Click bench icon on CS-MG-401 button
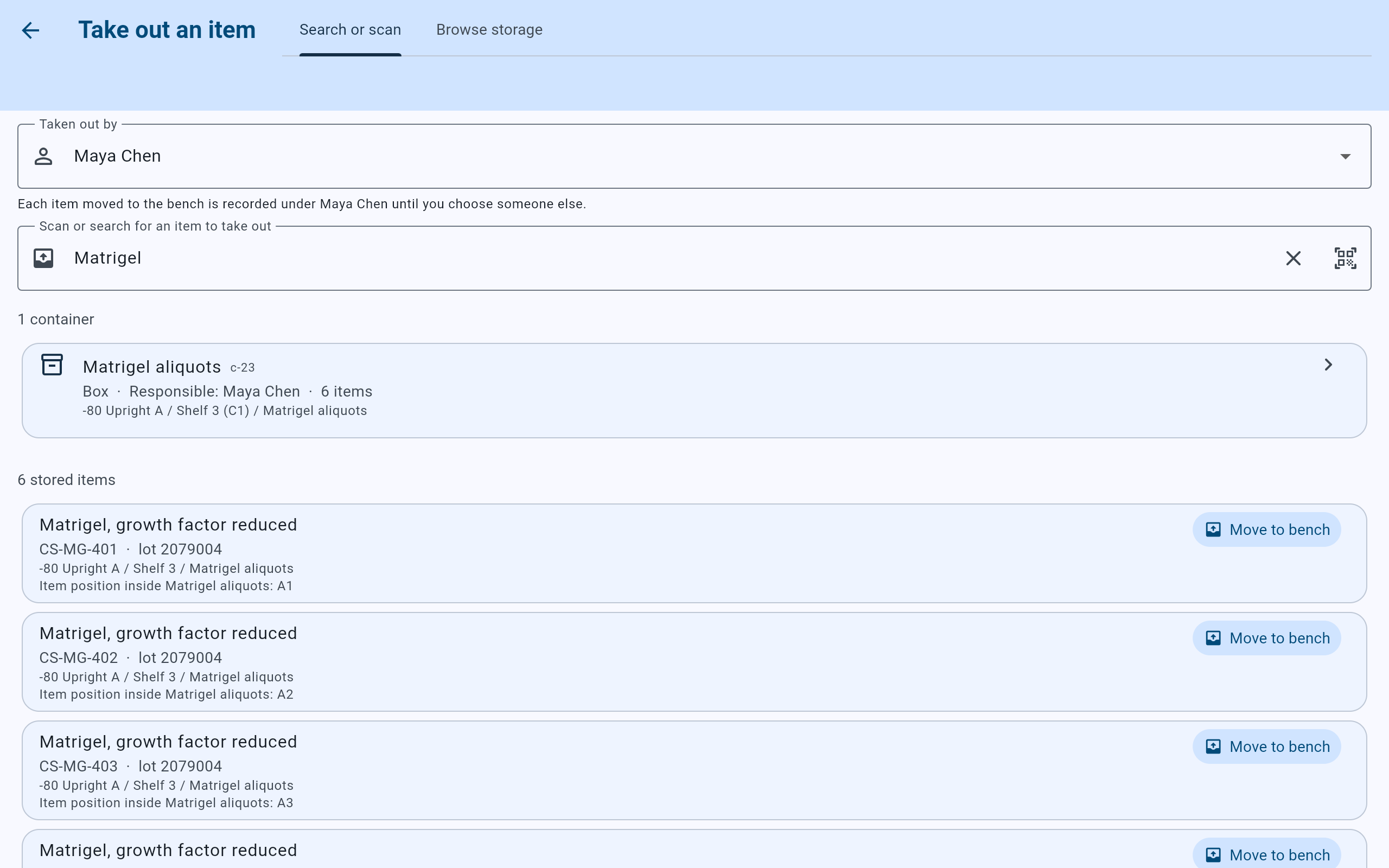This screenshot has width=1389, height=868. tap(1213, 529)
